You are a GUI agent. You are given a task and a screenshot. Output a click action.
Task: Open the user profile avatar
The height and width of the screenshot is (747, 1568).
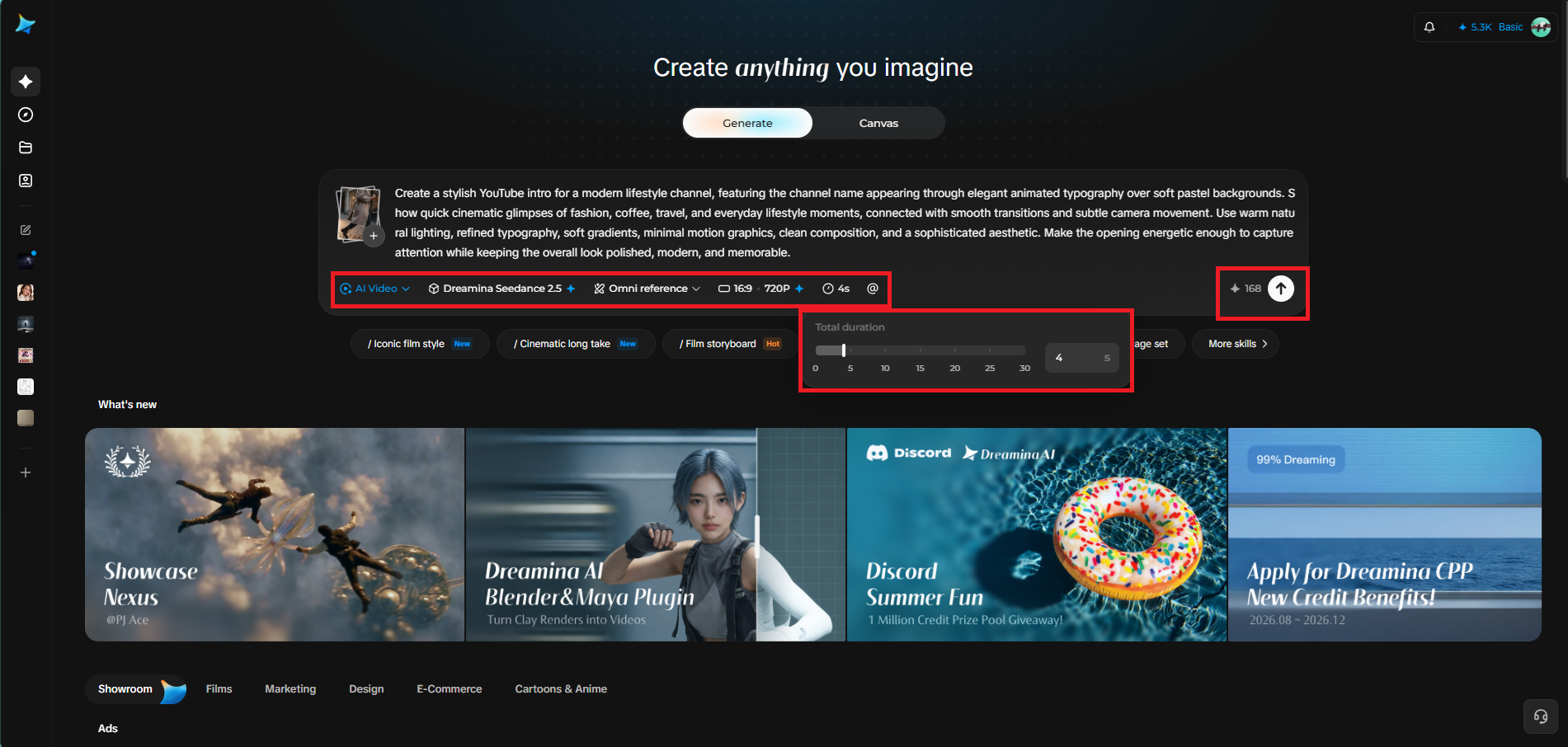(x=1541, y=27)
